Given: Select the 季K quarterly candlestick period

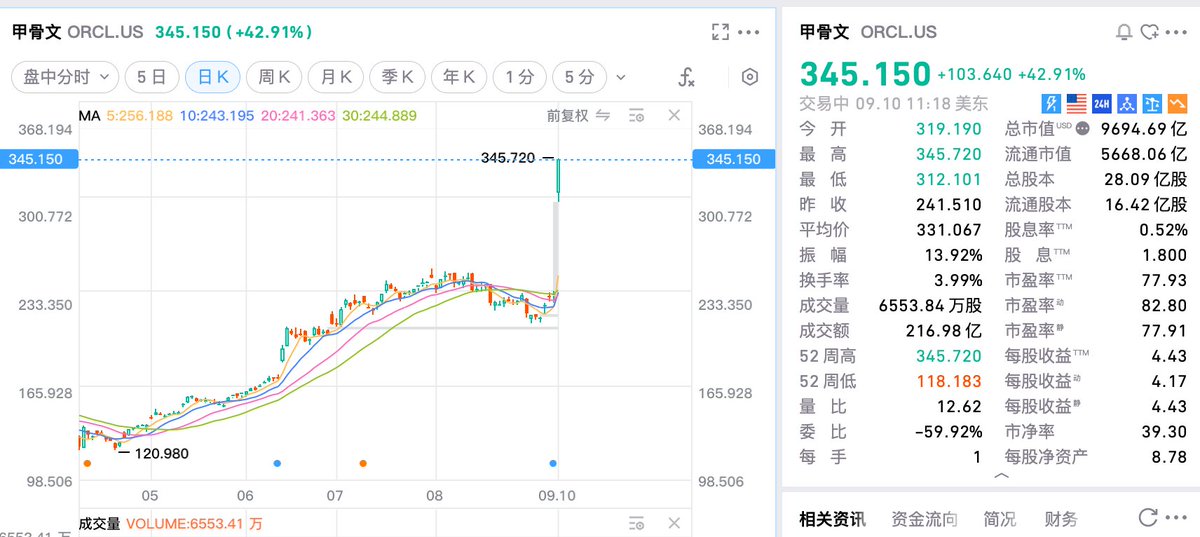Looking at the screenshot, I should click(397, 77).
